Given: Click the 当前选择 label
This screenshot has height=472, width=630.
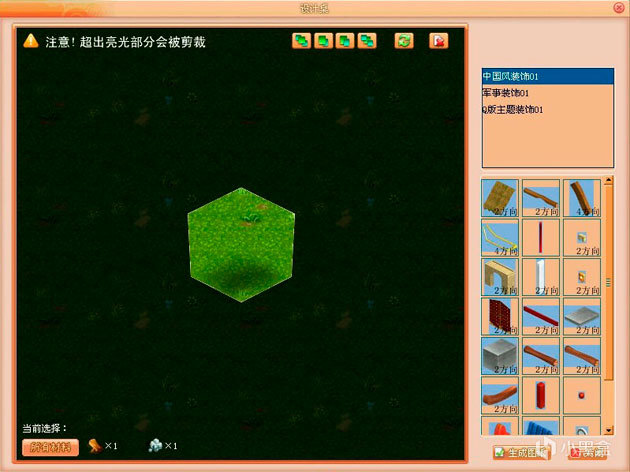Looking at the screenshot, I should pyautogui.click(x=45, y=428).
